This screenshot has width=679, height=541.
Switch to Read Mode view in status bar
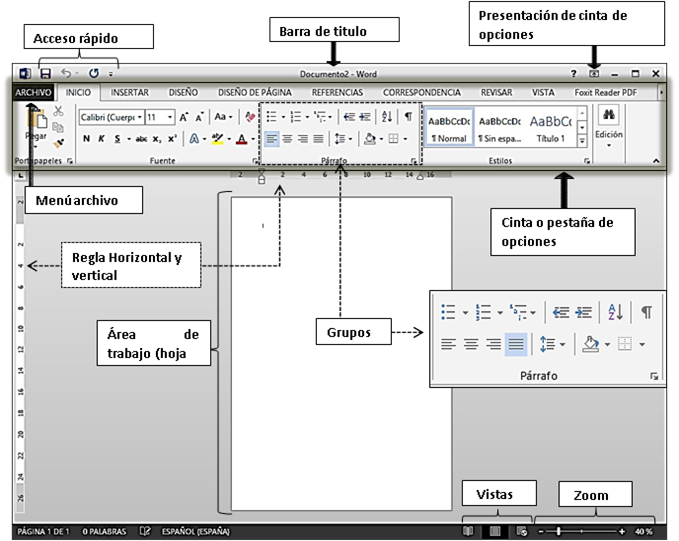coord(468,531)
